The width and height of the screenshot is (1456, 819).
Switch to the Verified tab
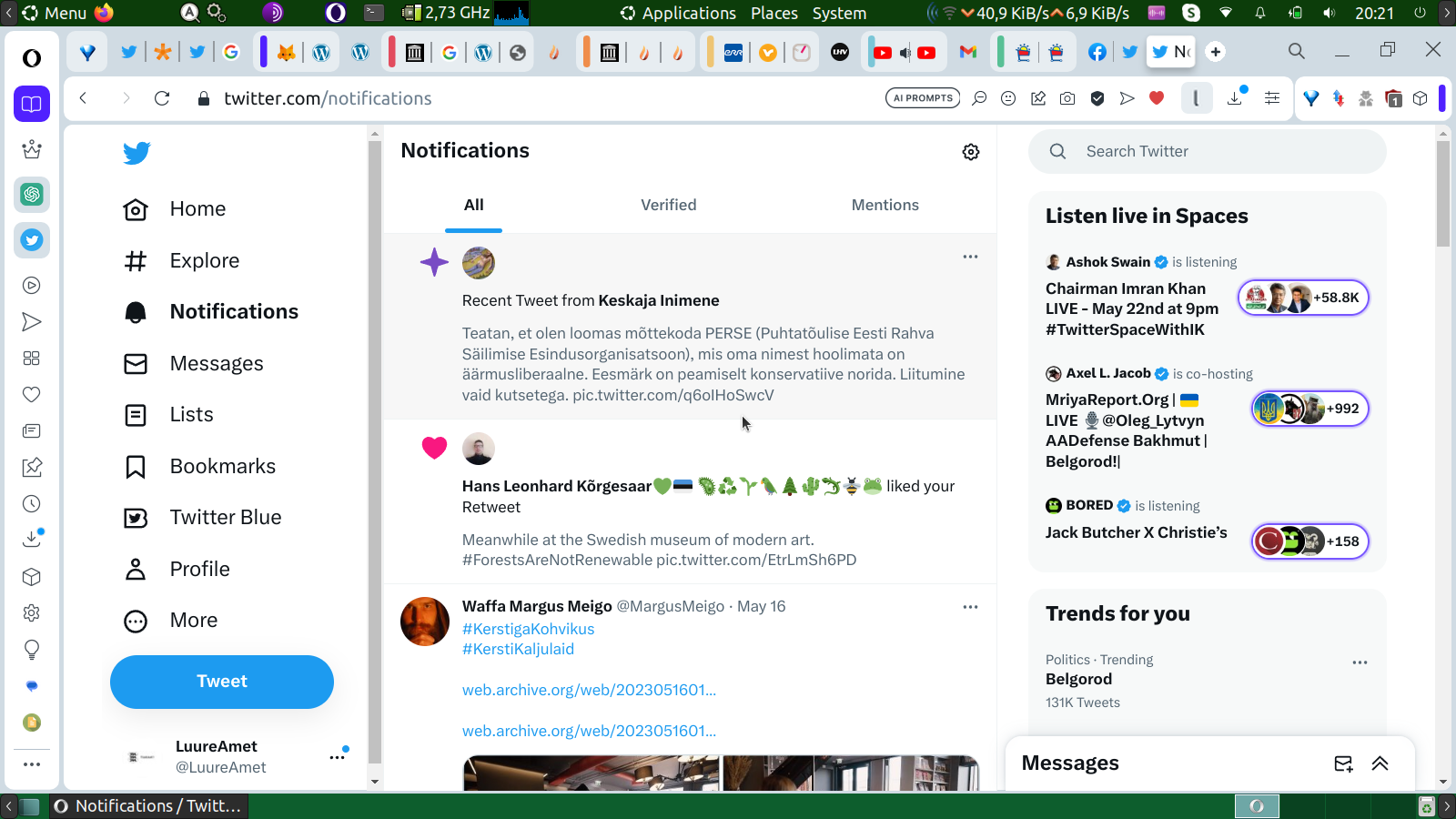point(669,205)
